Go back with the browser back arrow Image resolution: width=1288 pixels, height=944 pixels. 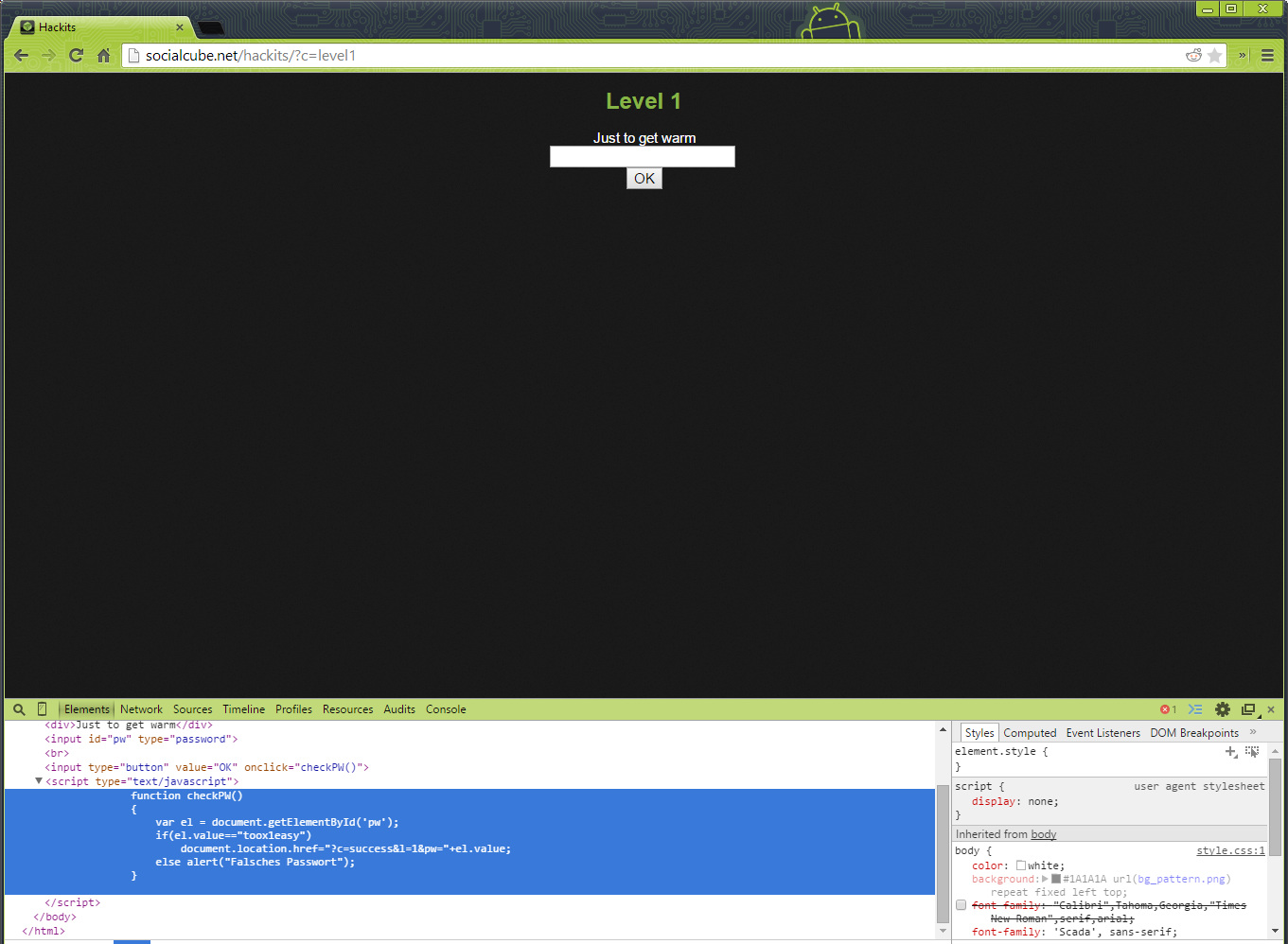coord(21,56)
